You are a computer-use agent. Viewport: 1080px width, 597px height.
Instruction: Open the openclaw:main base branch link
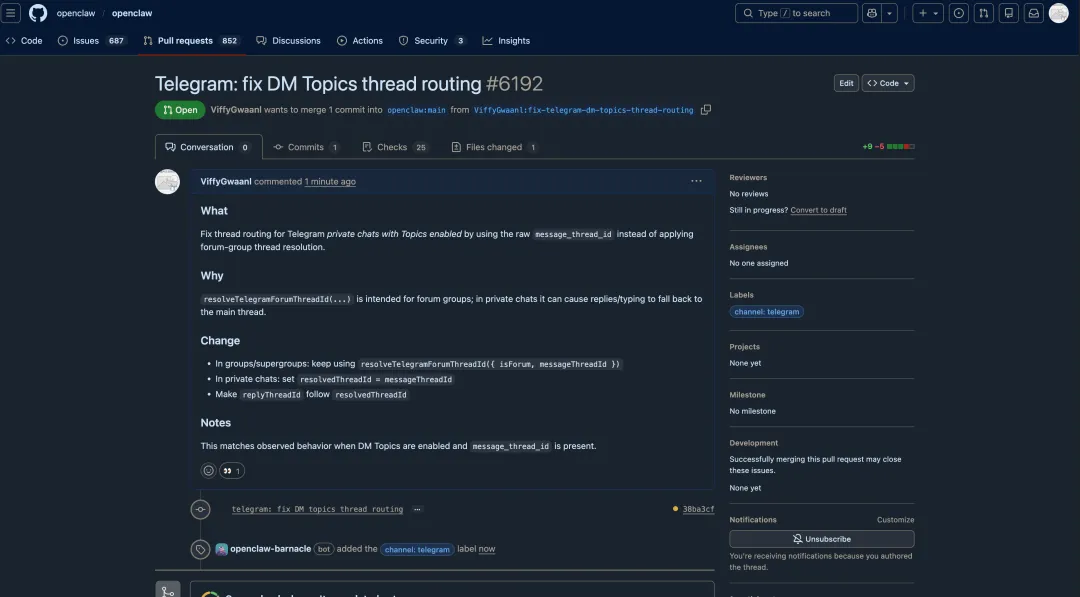click(416, 110)
